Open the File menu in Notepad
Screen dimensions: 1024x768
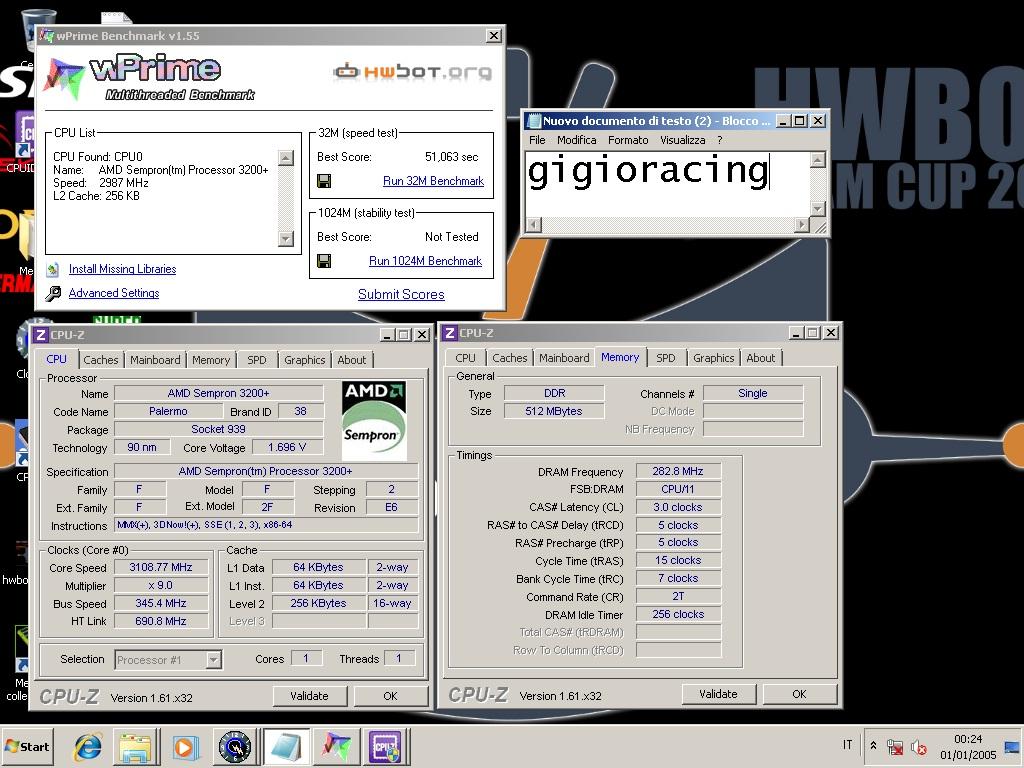coord(537,140)
